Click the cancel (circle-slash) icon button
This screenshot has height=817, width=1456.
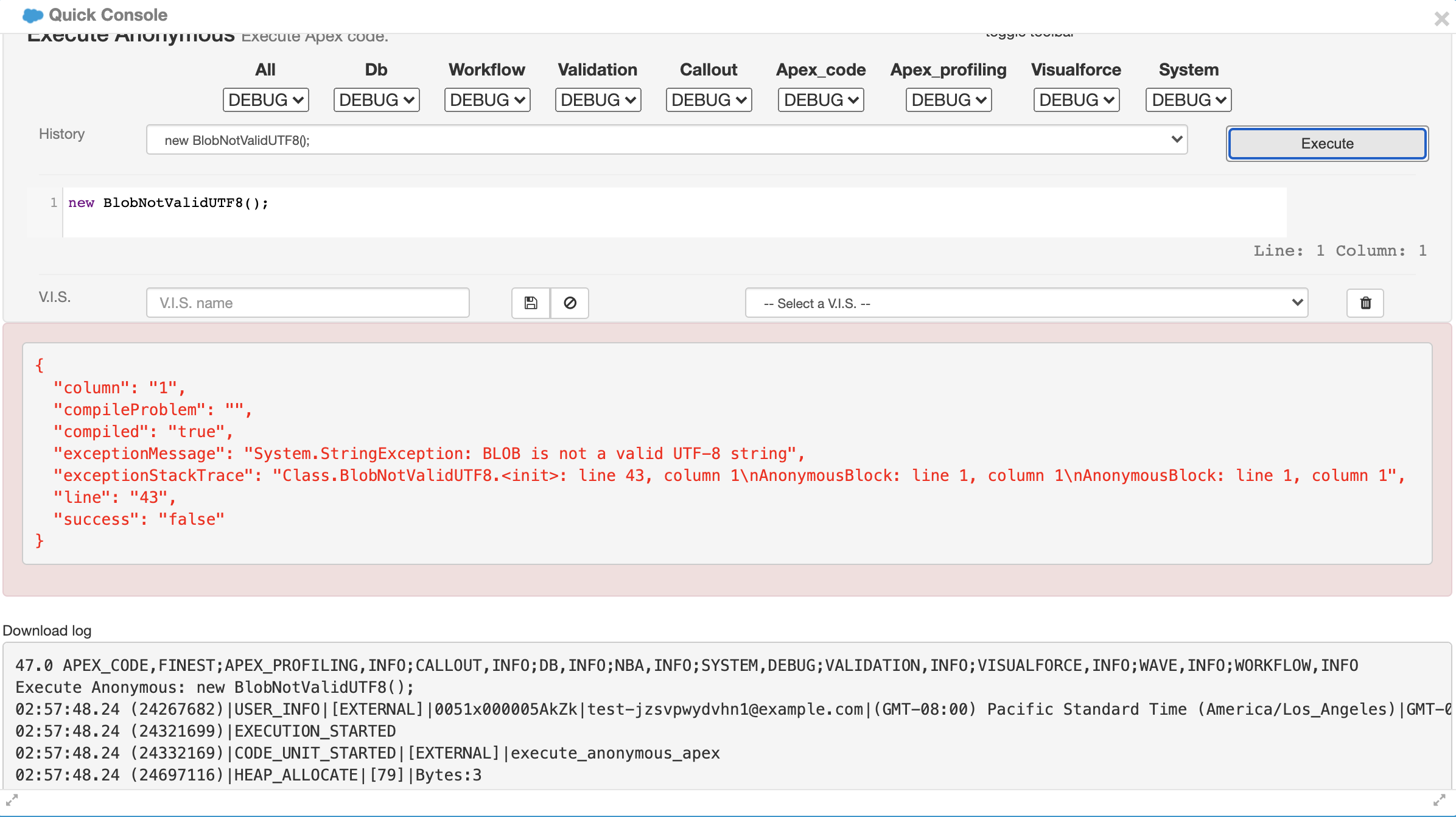tap(570, 303)
